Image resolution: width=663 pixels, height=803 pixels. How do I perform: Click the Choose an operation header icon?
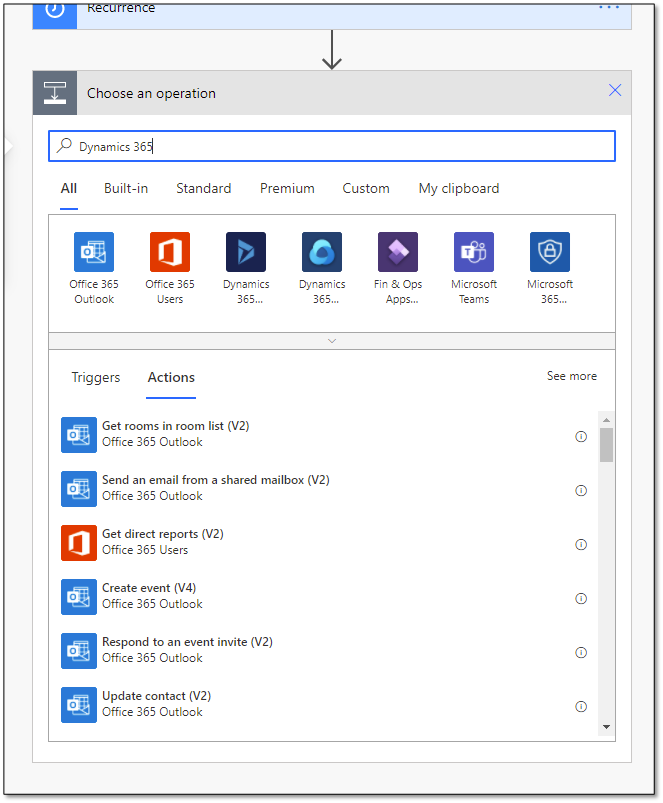(55, 93)
